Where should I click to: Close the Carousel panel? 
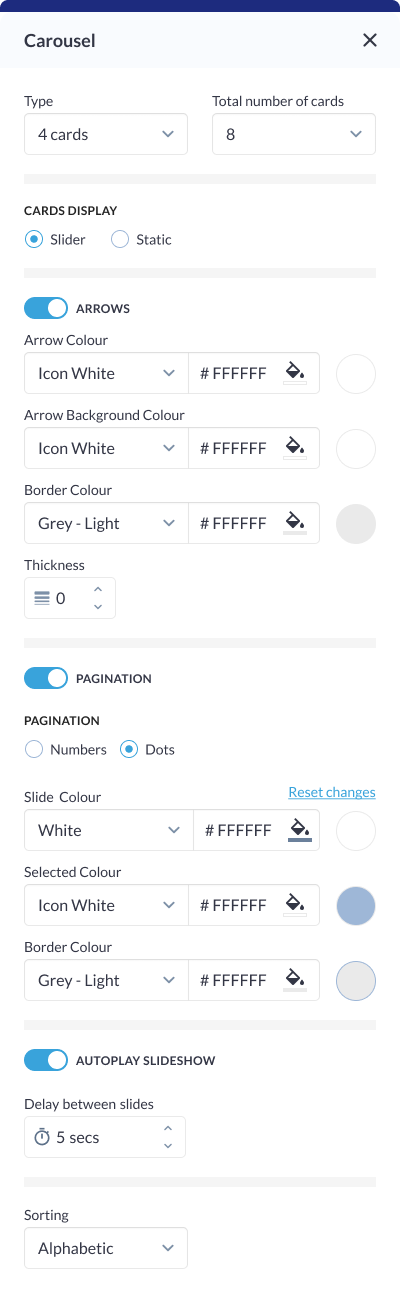370,40
